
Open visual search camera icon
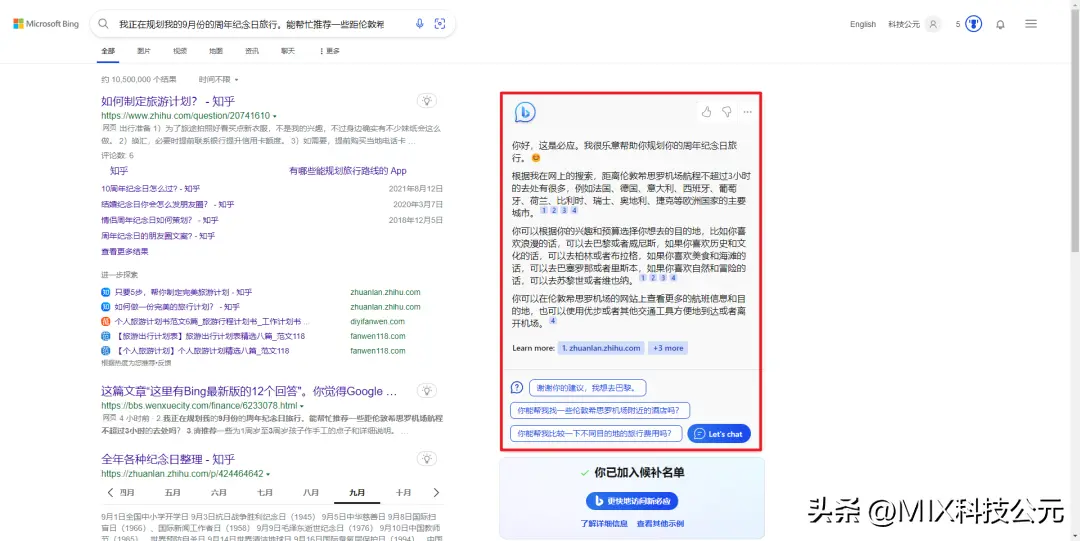click(440, 24)
